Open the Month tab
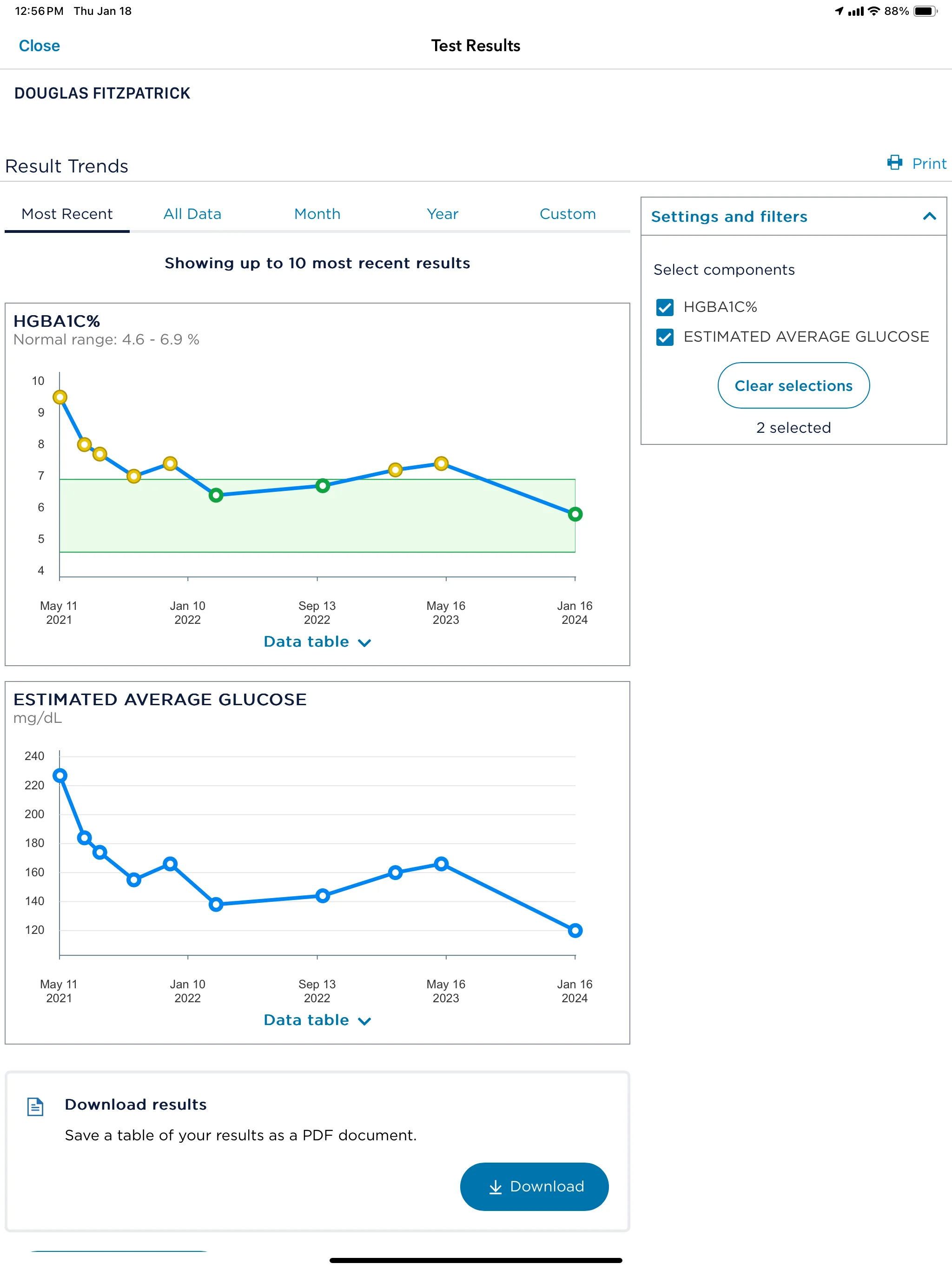 point(317,214)
